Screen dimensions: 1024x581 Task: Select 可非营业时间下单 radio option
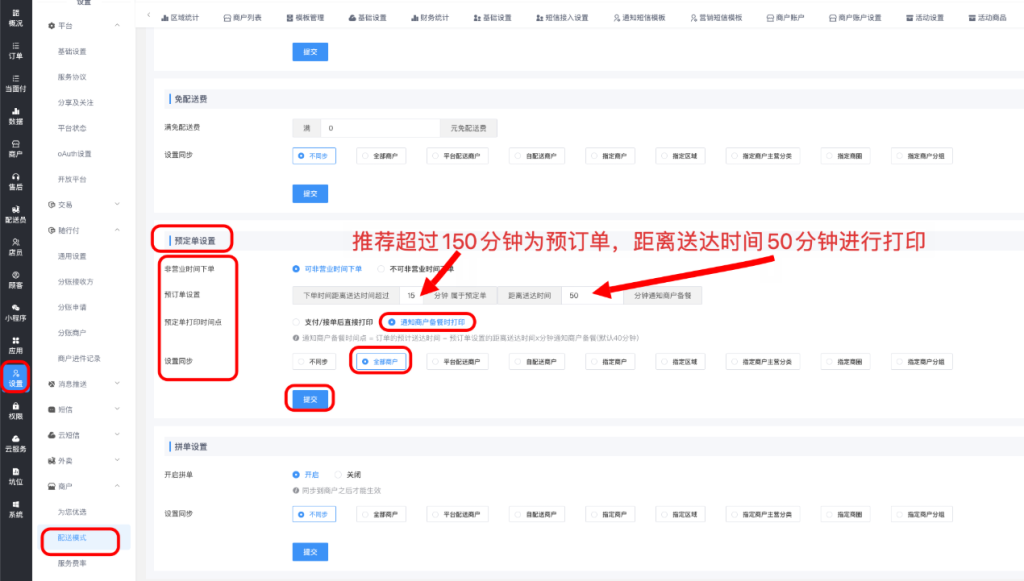tap(296, 268)
